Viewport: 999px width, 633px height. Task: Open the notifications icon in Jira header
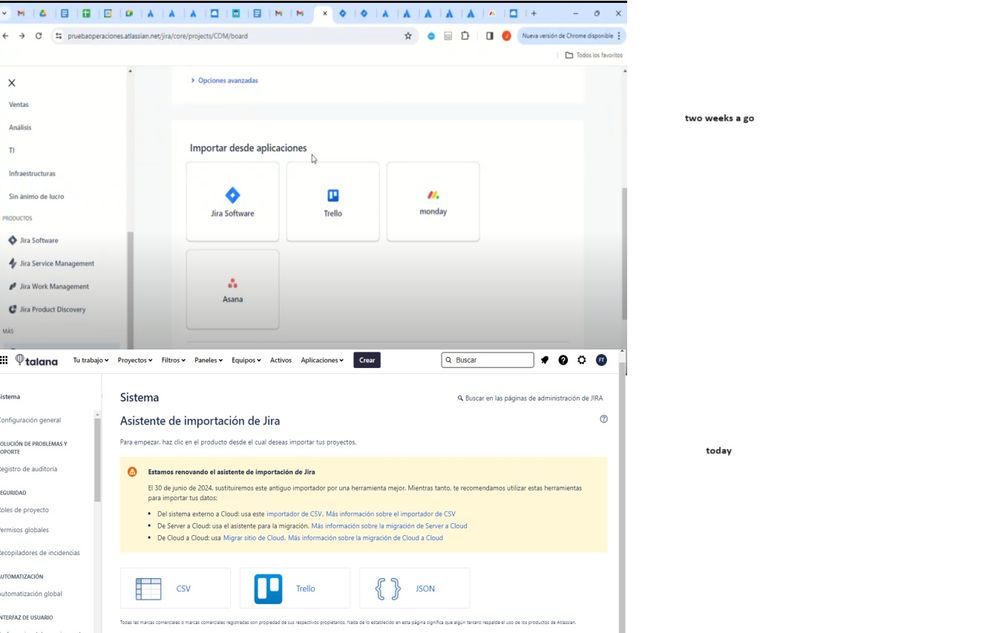click(x=545, y=360)
